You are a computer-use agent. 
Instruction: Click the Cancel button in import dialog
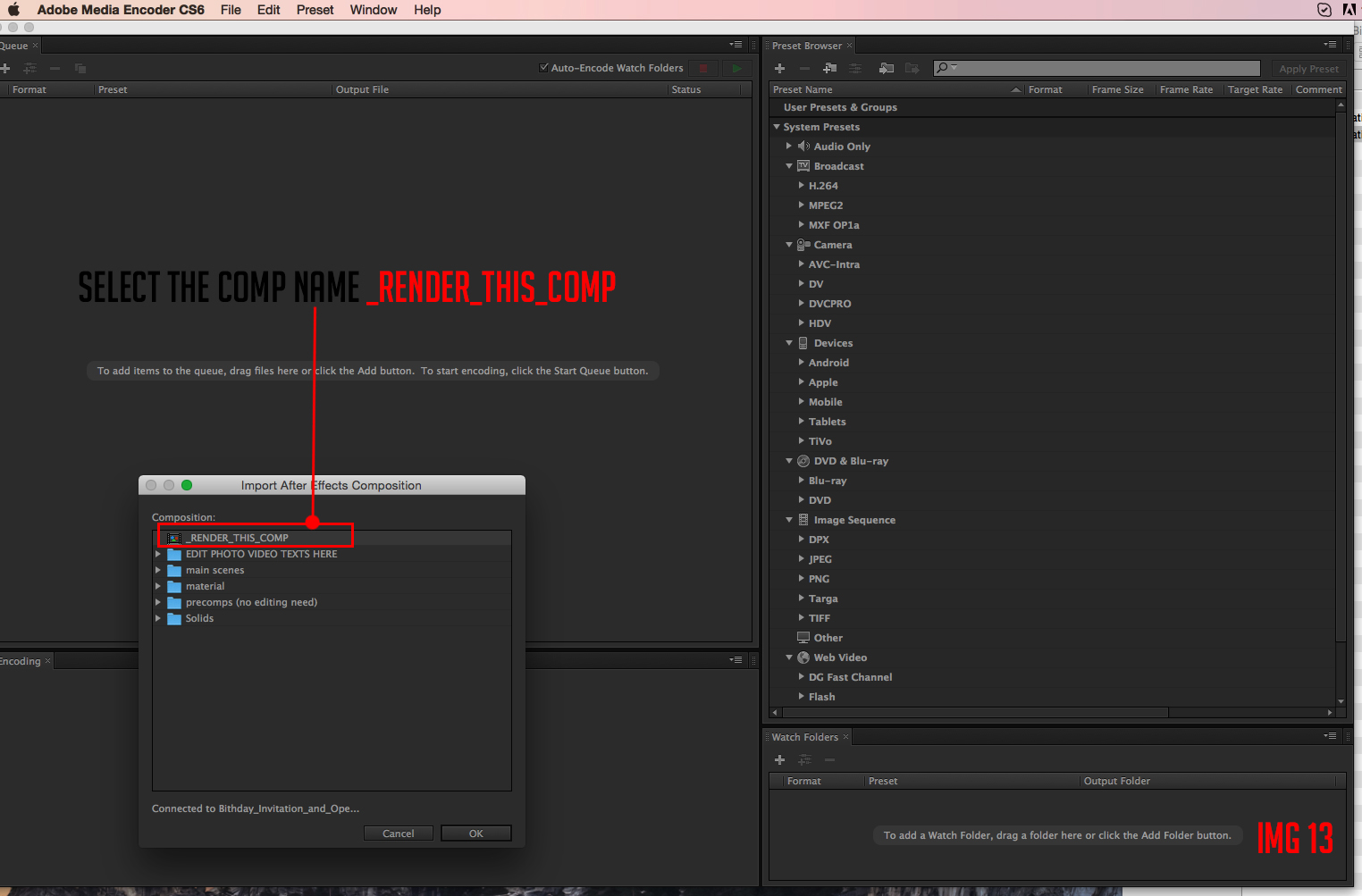tap(399, 833)
